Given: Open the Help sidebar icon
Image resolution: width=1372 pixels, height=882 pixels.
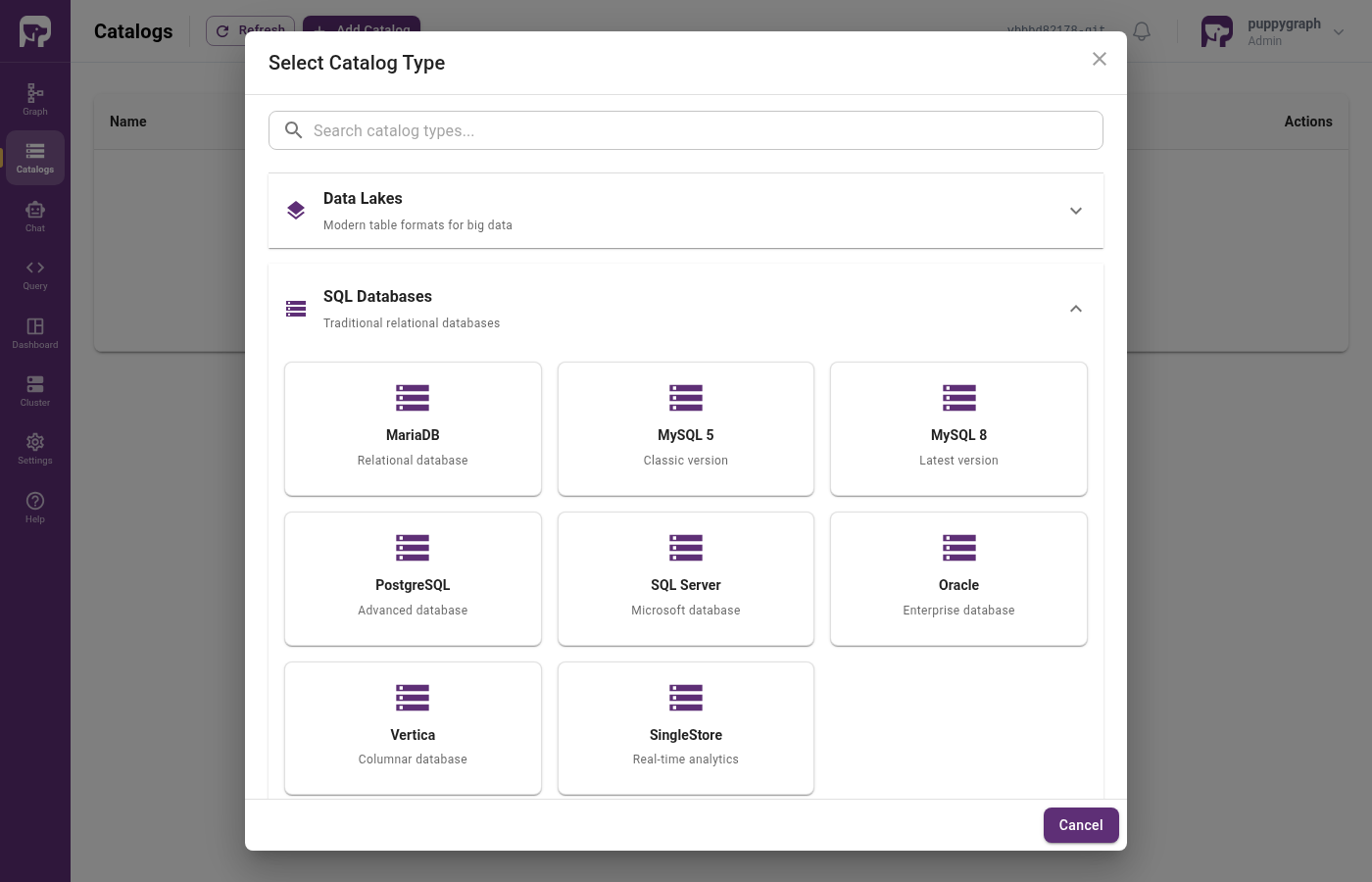Looking at the screenshot, I should [x=35, y=508].
